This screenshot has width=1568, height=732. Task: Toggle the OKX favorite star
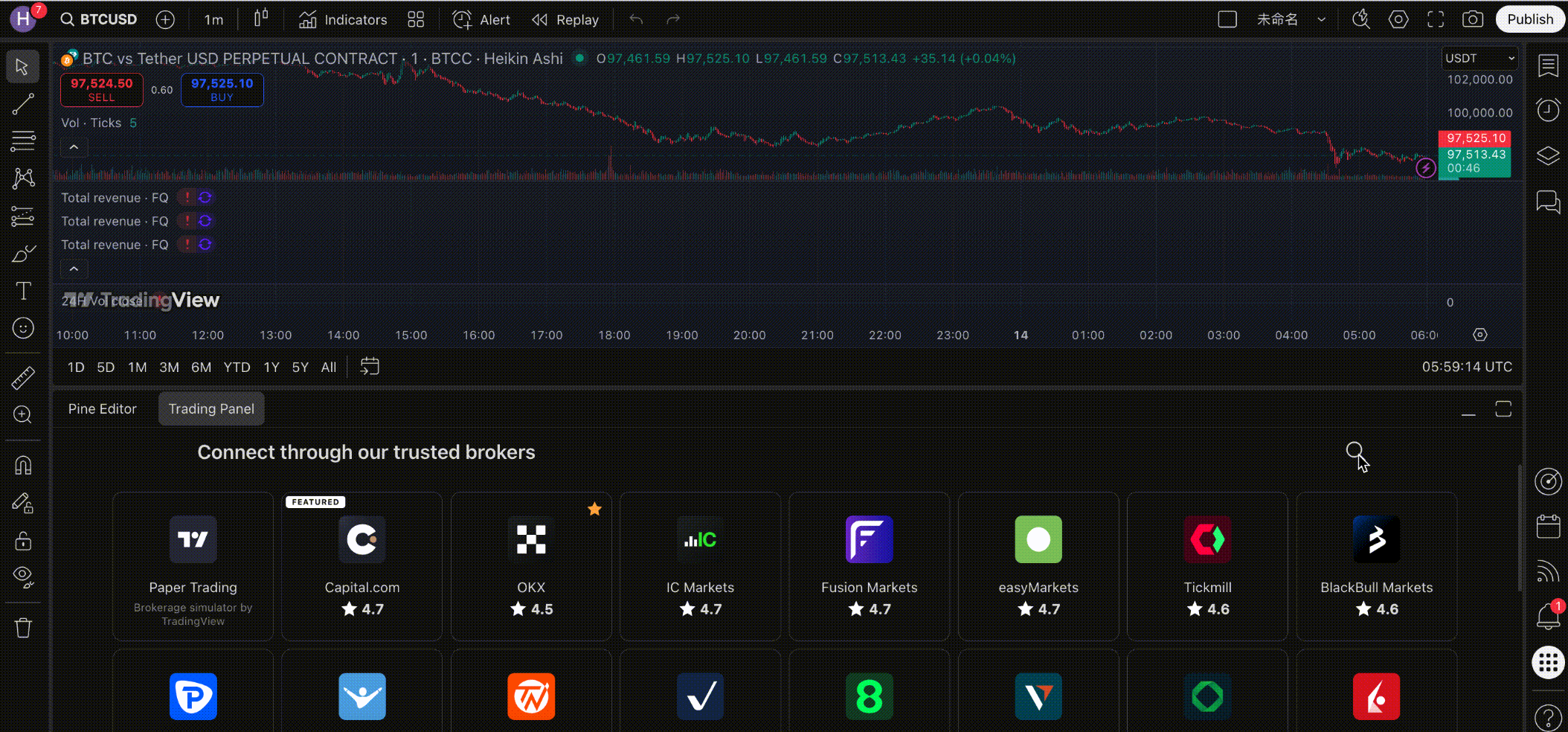point(594,509)
